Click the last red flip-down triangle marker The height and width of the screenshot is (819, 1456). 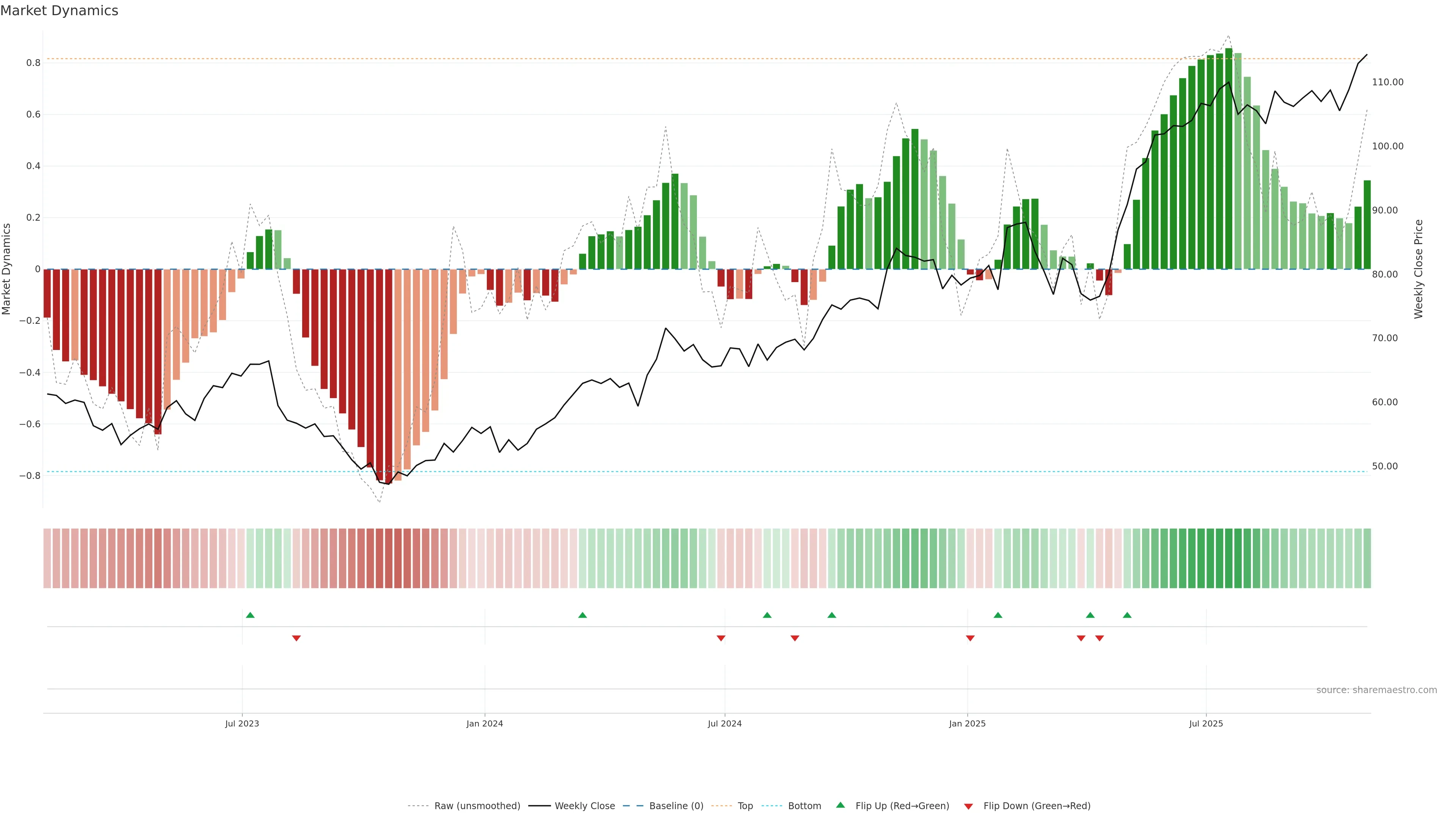tap(1099, 638)
